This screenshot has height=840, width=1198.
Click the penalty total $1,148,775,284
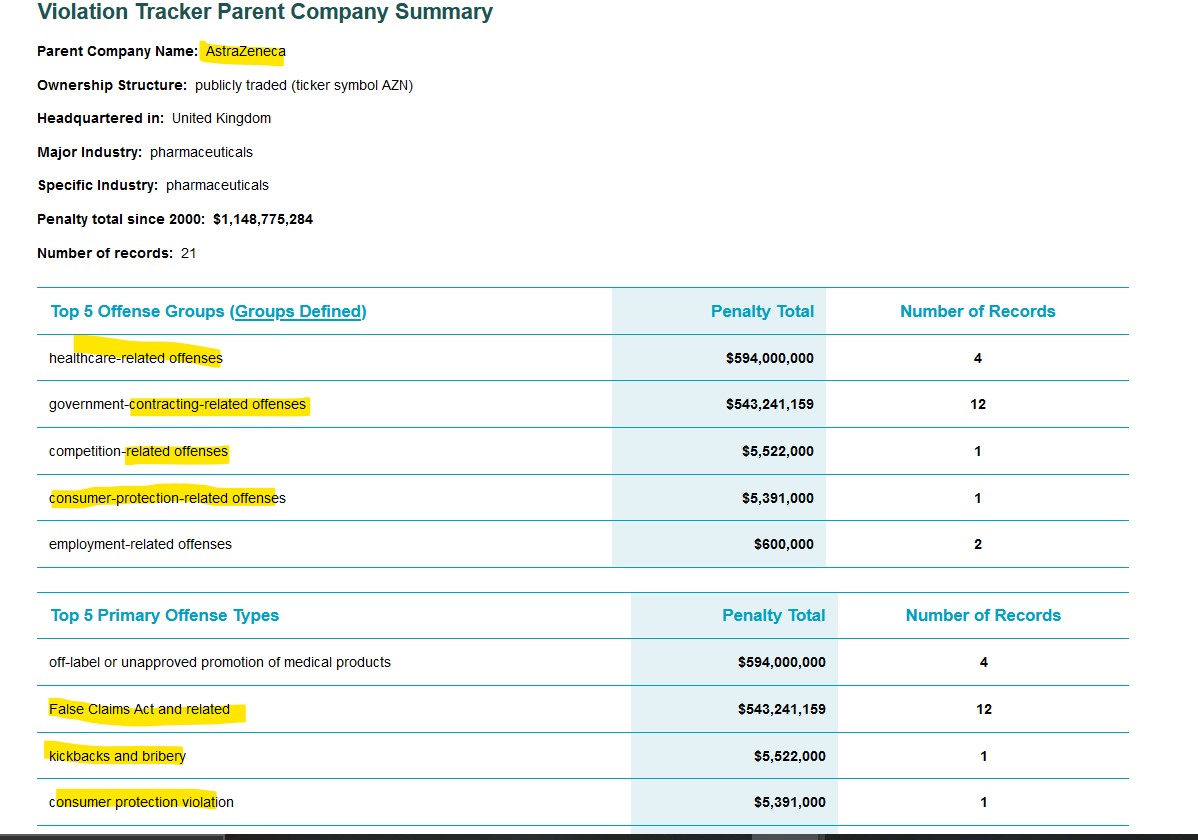[263, 219]
